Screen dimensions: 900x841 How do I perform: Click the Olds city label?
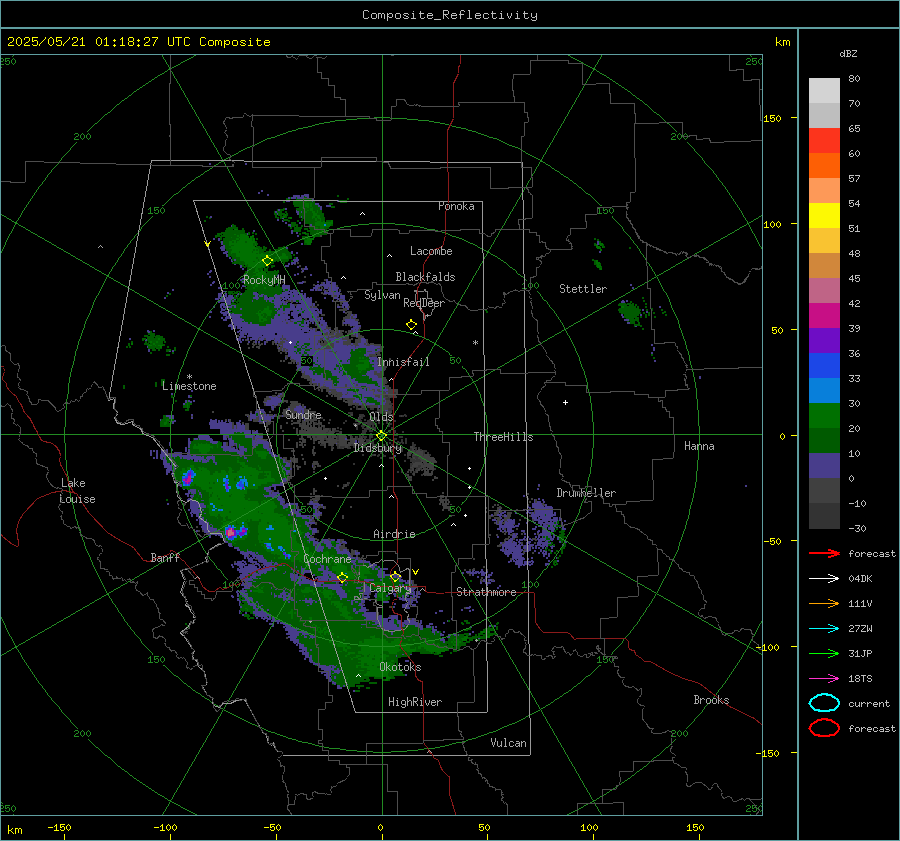pyautogui.click(x=381, y=417)
